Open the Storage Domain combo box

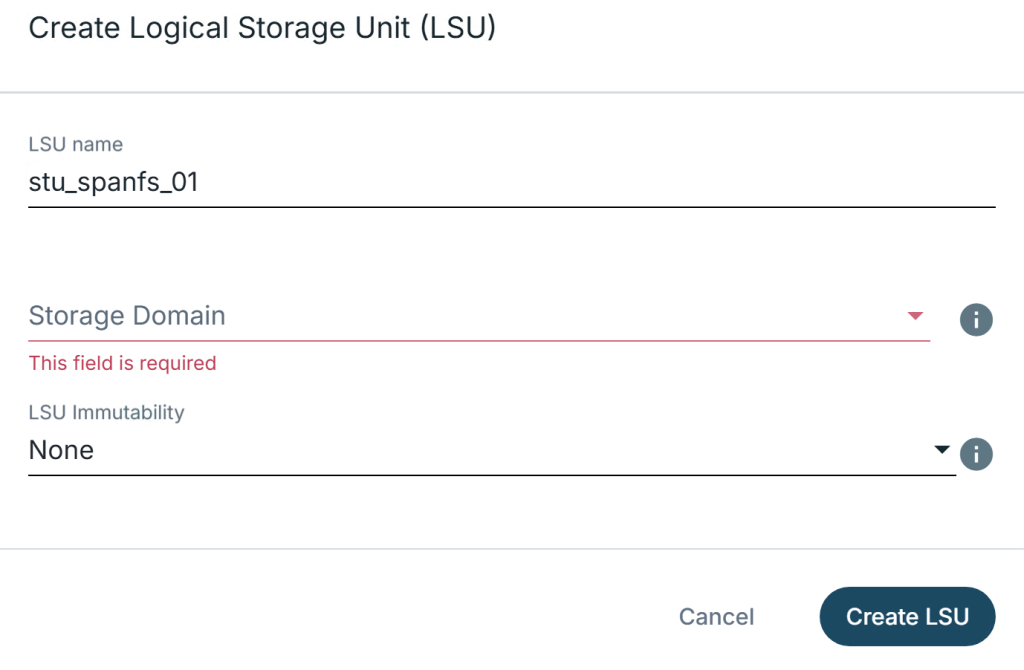click(x=478, y=317)
